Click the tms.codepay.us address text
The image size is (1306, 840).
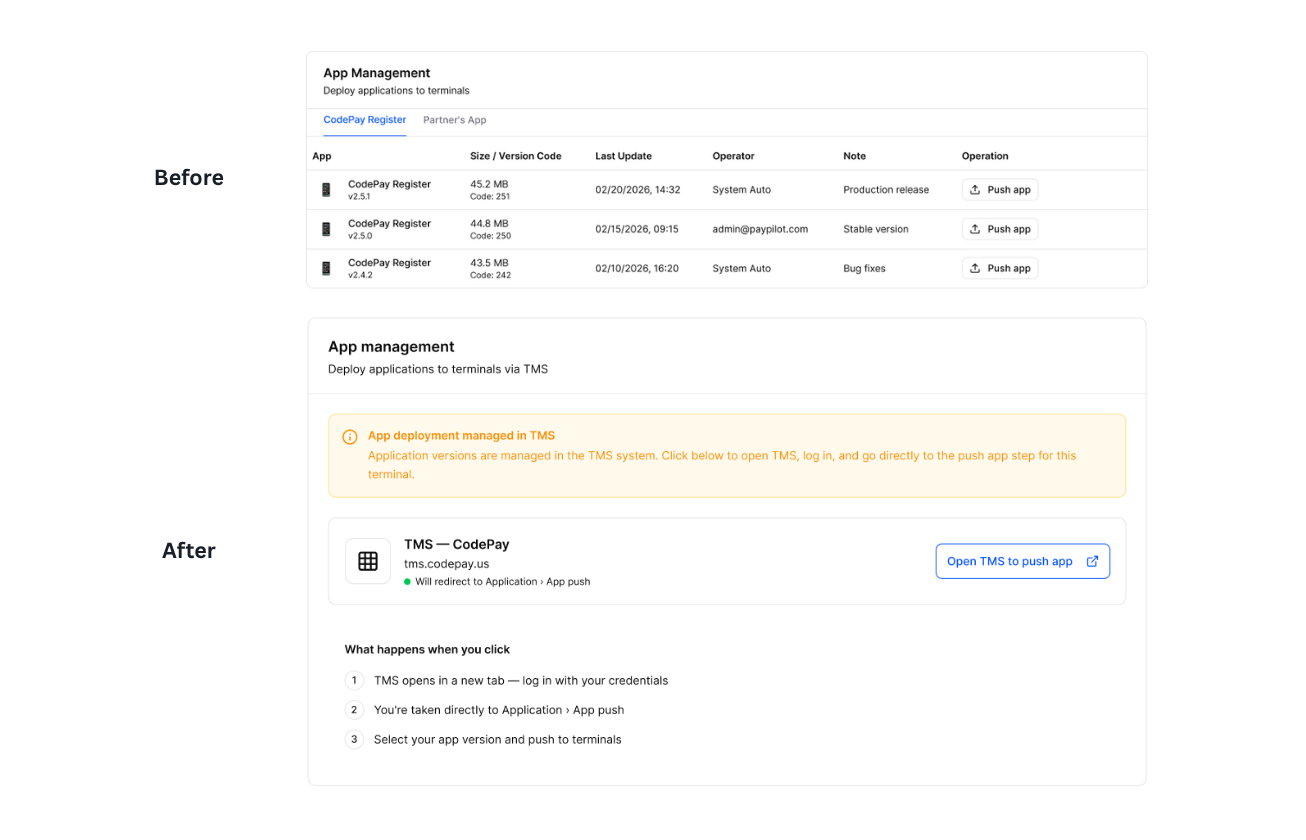pyautogui.click(x=446, y=564)
